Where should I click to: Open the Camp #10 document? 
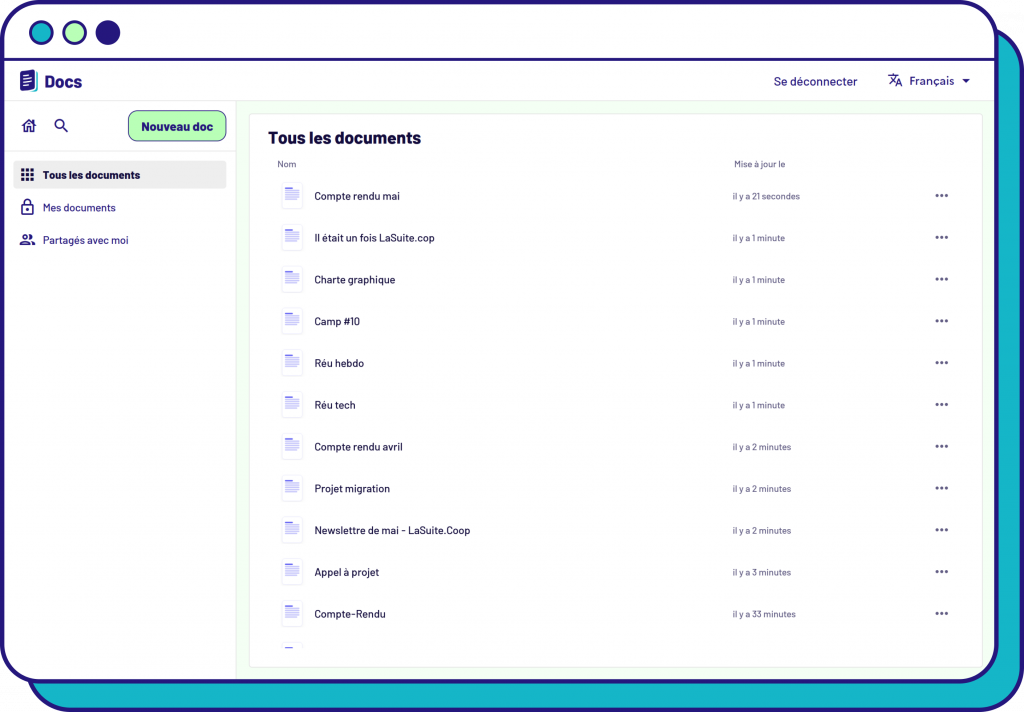[337, 321]
